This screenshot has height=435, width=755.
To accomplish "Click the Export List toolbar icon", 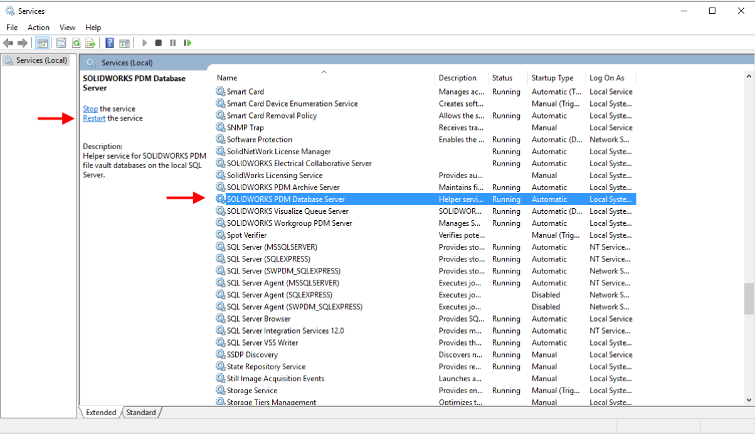I will click(90, 43).
